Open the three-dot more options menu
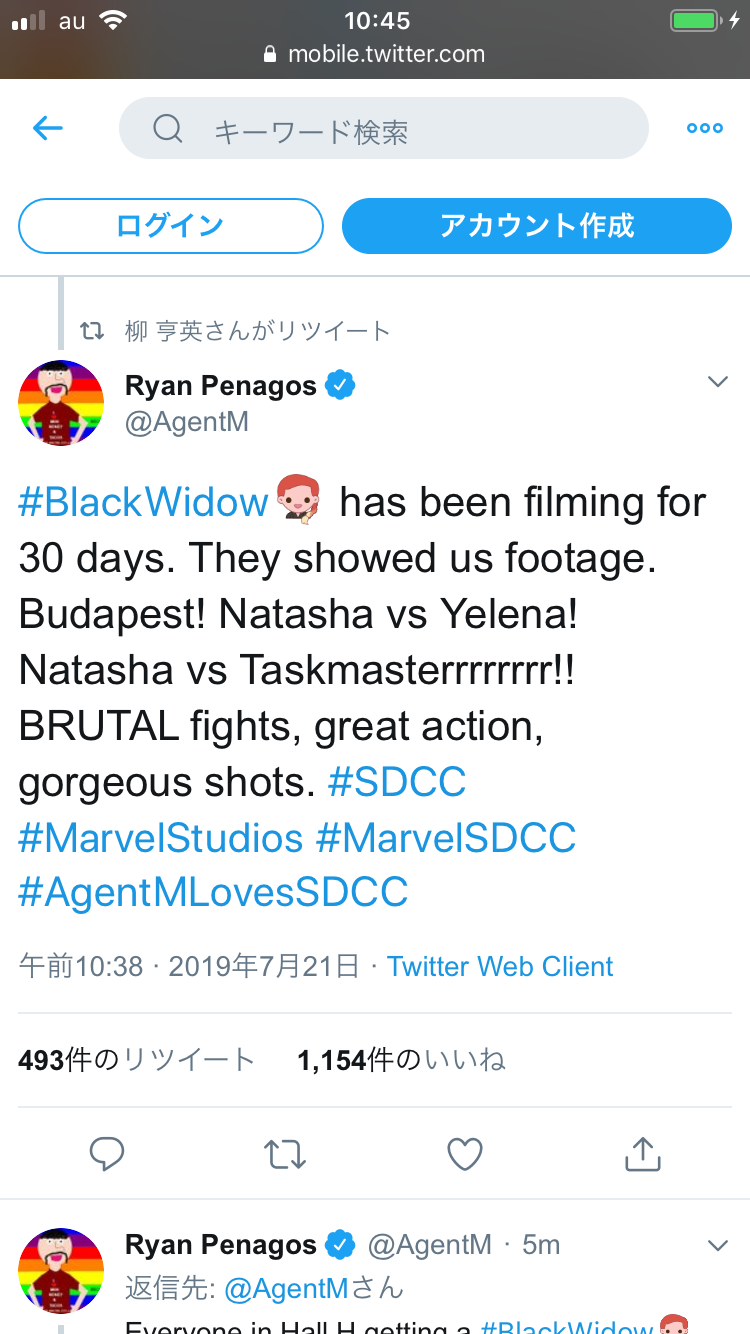 pos(704,128)
